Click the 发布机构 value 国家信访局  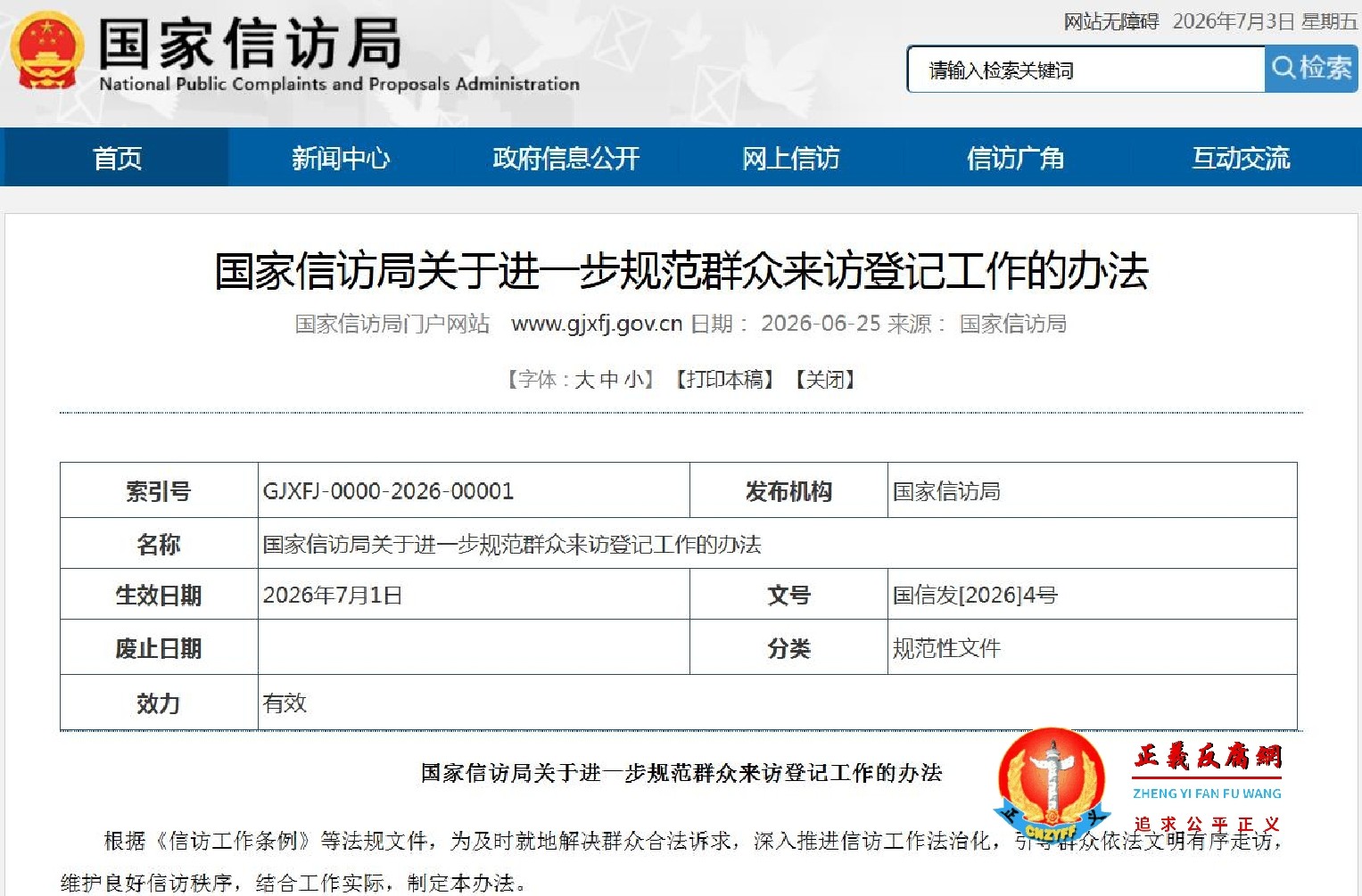[946, 491]
